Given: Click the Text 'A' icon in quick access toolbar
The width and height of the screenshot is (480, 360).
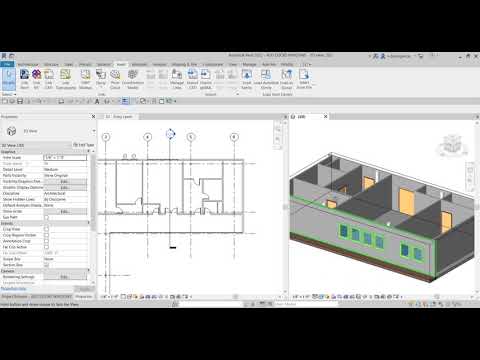Looking at the screenshot, I should click(x=97, y=101).
